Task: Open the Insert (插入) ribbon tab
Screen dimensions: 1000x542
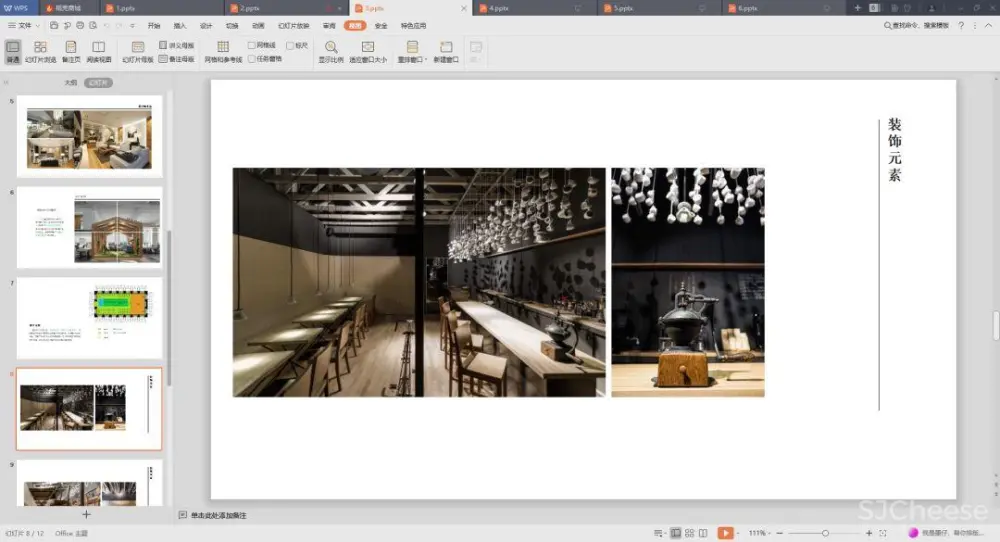Action: 180,25
